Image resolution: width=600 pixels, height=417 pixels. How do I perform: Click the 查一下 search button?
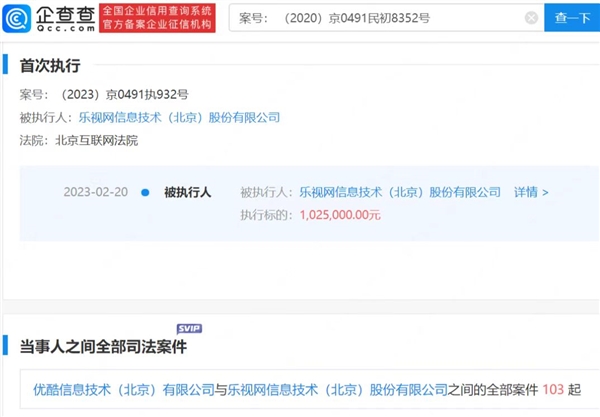pyautogui.click(x=572, y=18)
